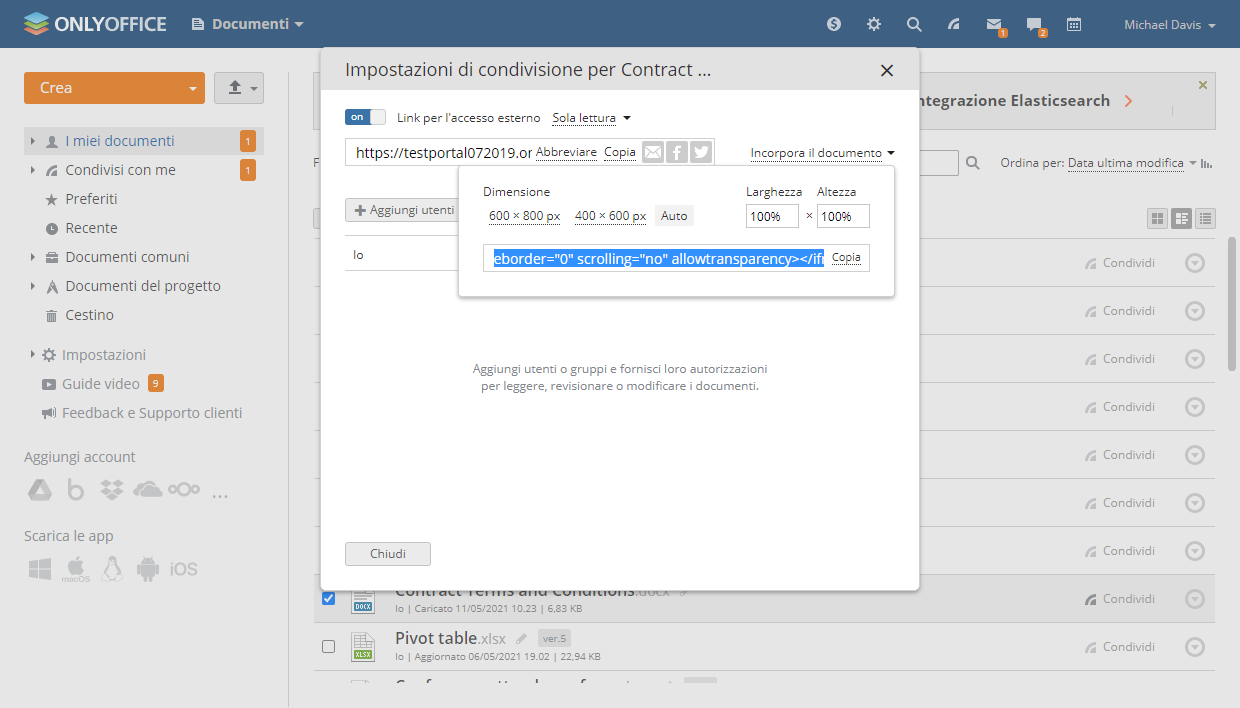The image size is (1240, 708).
Task: Connect a Google Drive account
Action: coord(38,490)
